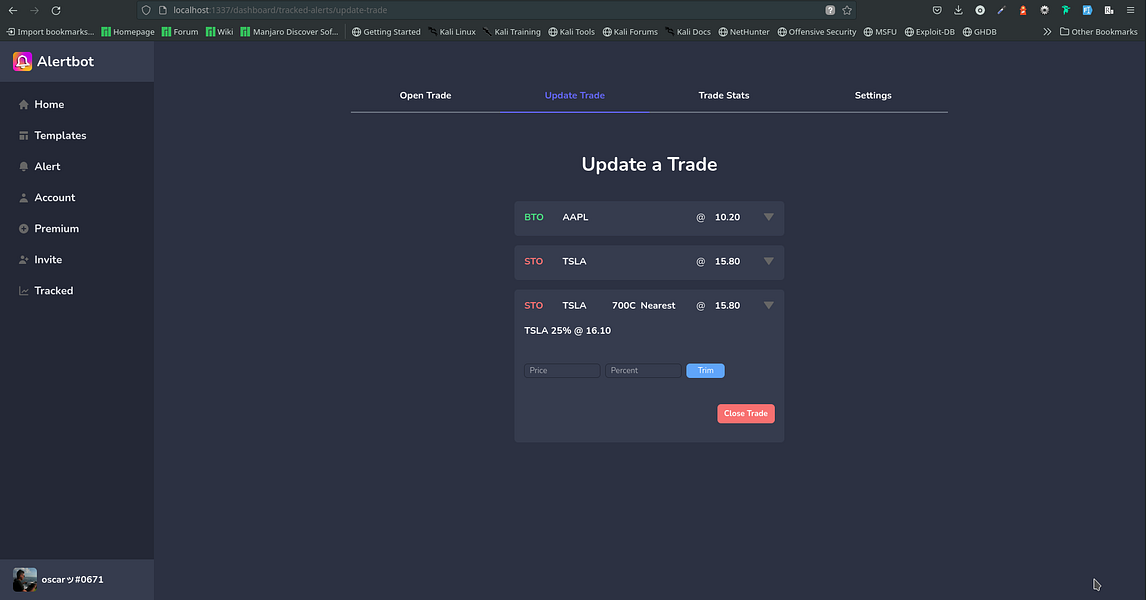The height and width of the screenshot is (600, 1146).
Task: Click the Home house icon
Action: tap(23, 105)
